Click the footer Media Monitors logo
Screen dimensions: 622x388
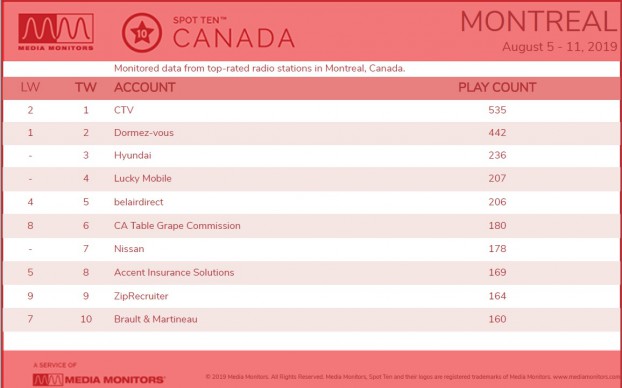tap(99, 380)
